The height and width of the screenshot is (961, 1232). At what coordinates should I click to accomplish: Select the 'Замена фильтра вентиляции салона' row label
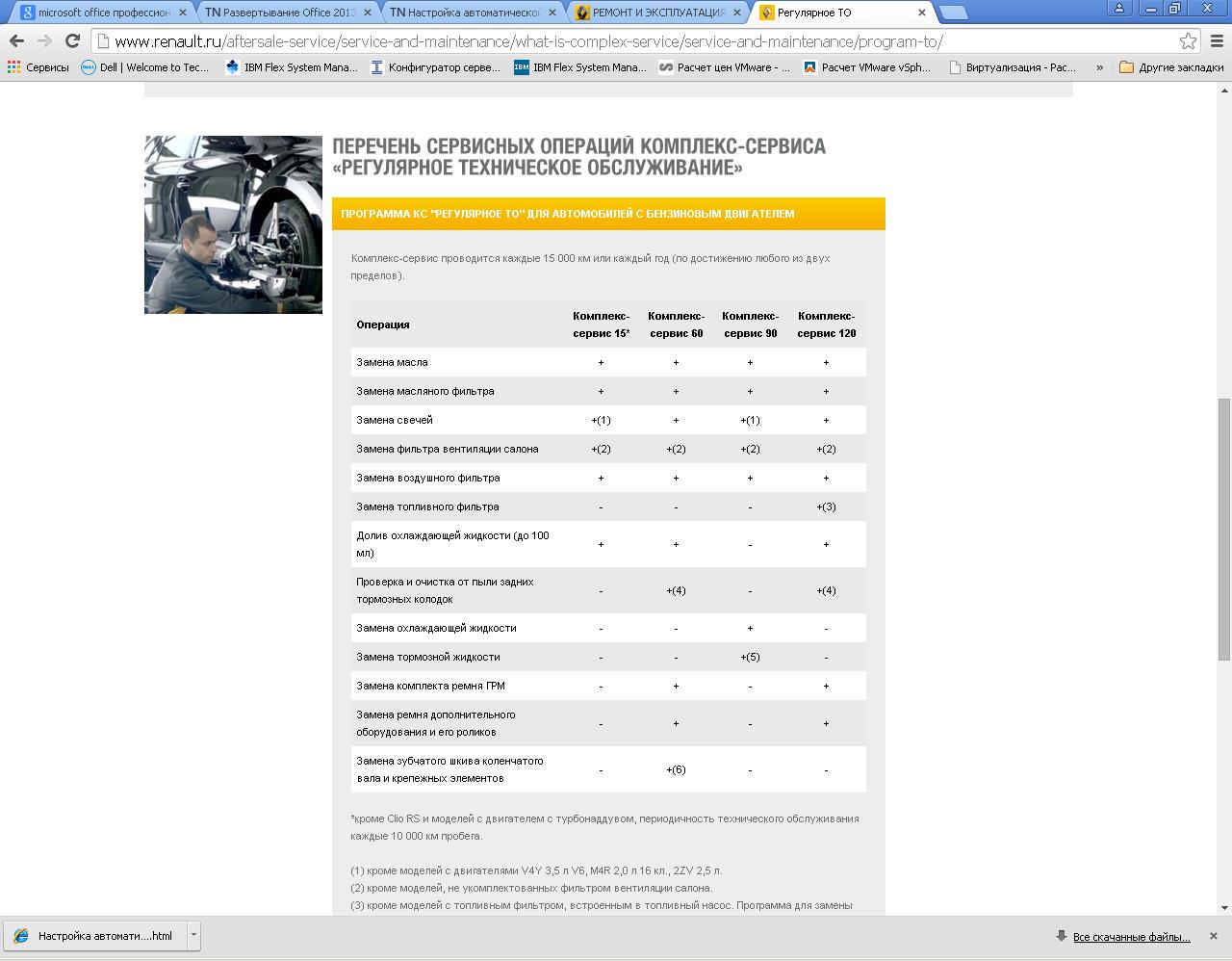tap(448, 449)
